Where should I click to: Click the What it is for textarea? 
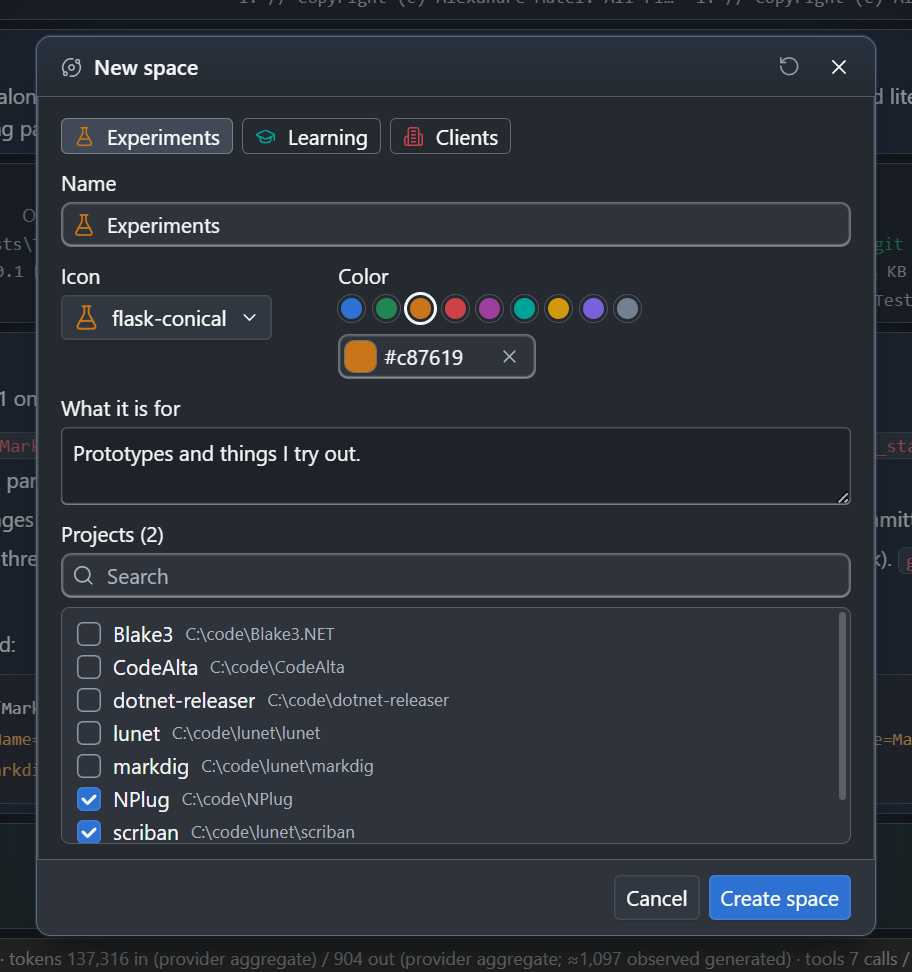(456, 466)
